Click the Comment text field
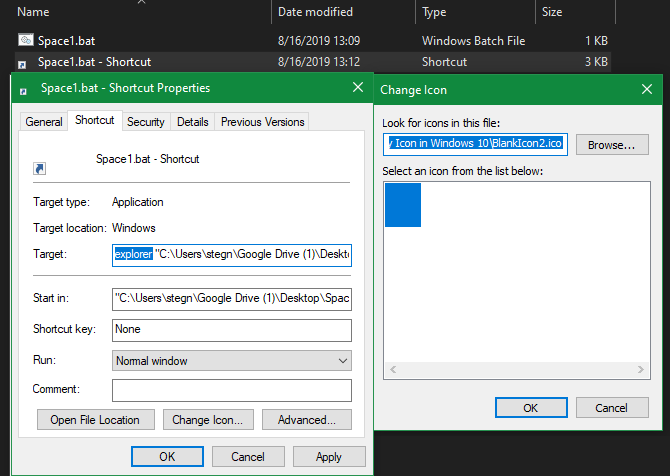Image resolution: width=670 pixels, height=476 pixels. (232, 389)
